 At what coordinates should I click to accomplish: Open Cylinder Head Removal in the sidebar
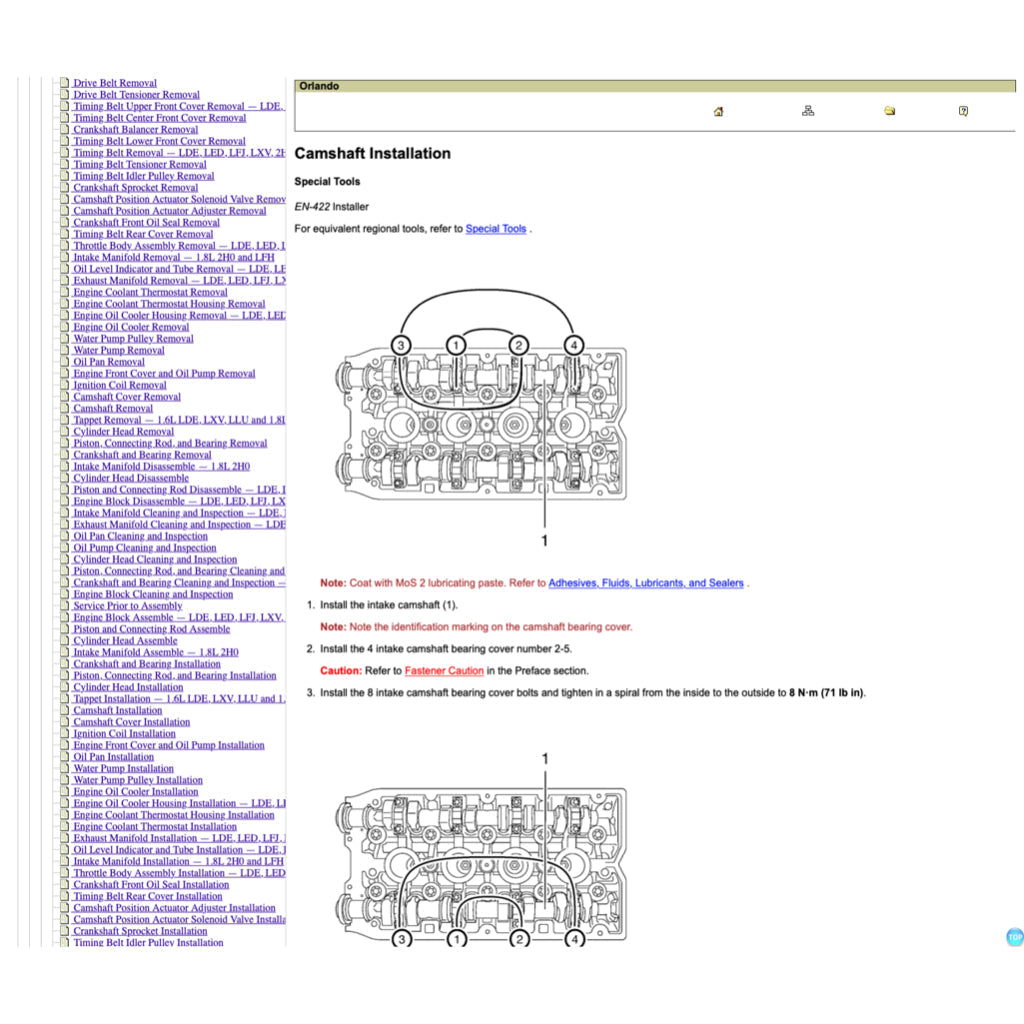pos(123,432)
